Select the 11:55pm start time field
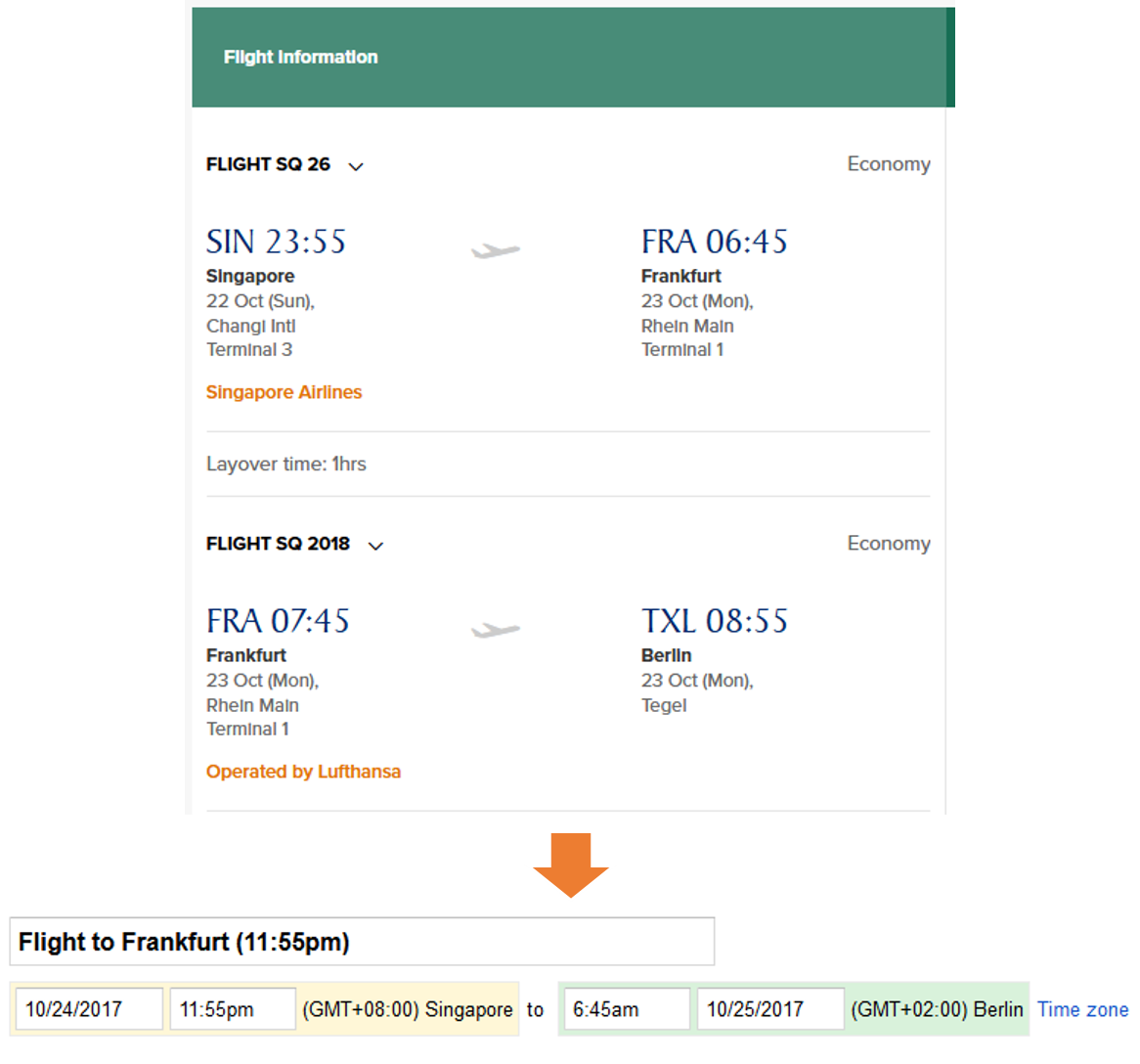1140x1064 pixels. pyautogui.click(x=232, y=1009)
